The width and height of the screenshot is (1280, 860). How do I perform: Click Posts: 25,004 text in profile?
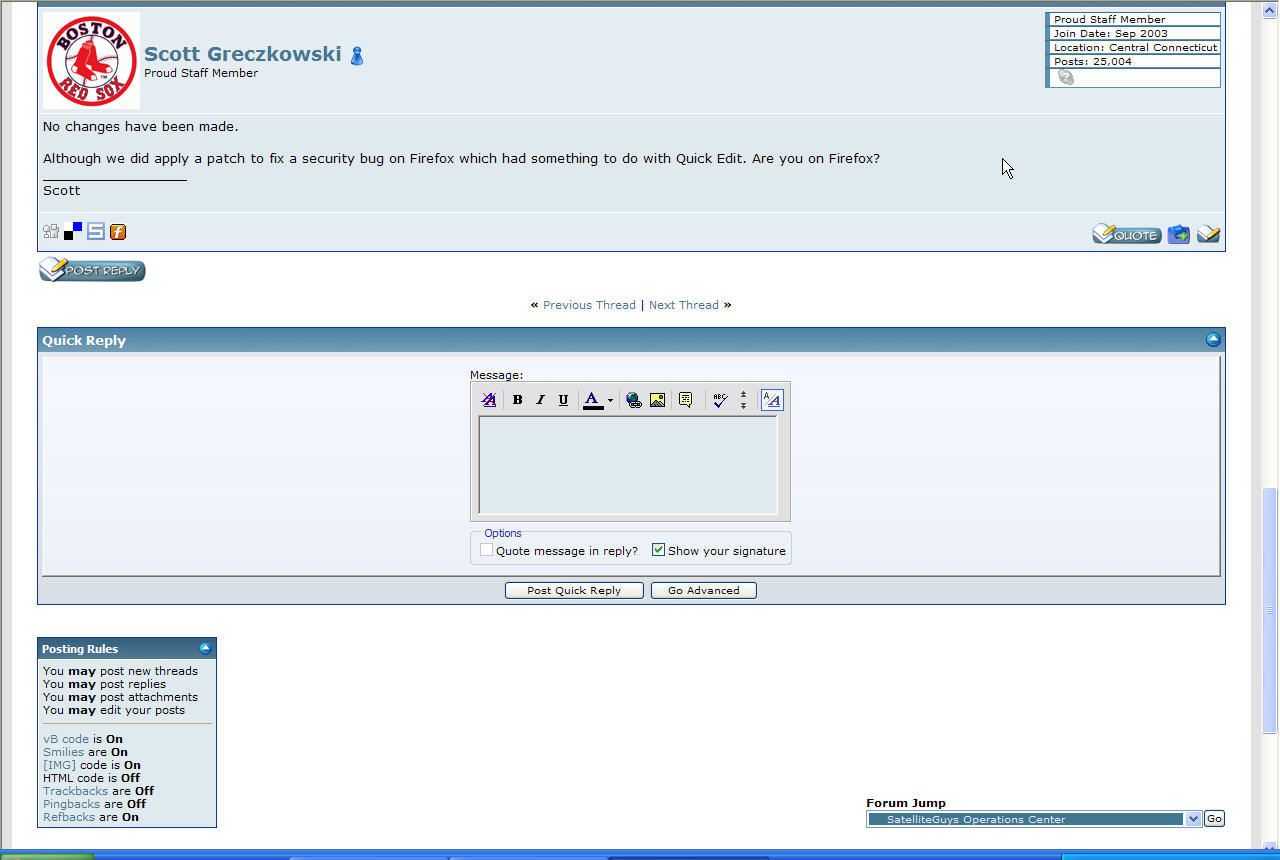click(x=1093, y=61)
